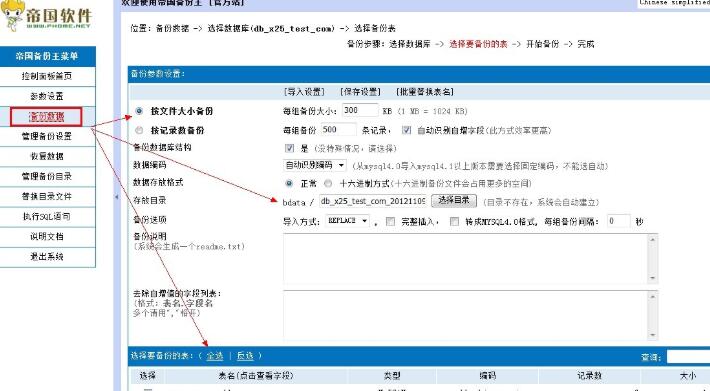Open the 自动识别编码 dropdown
710x391 pixels.
tap(315, 165)
